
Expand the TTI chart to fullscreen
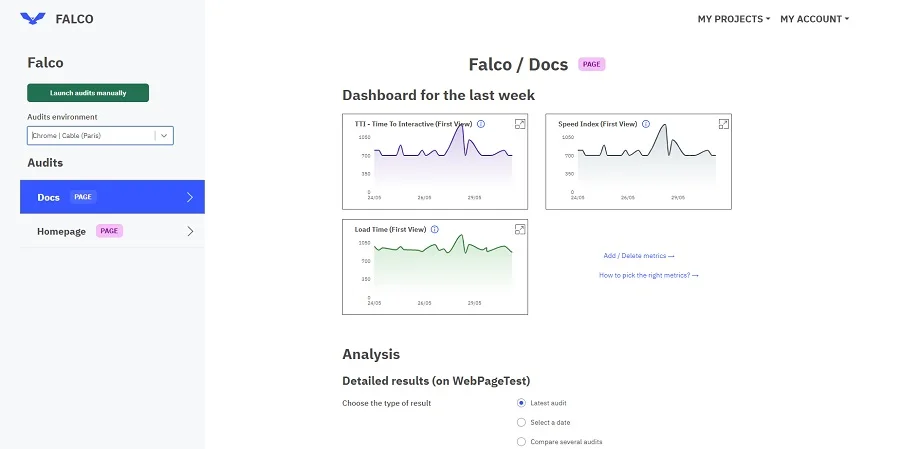click(520, 124)
